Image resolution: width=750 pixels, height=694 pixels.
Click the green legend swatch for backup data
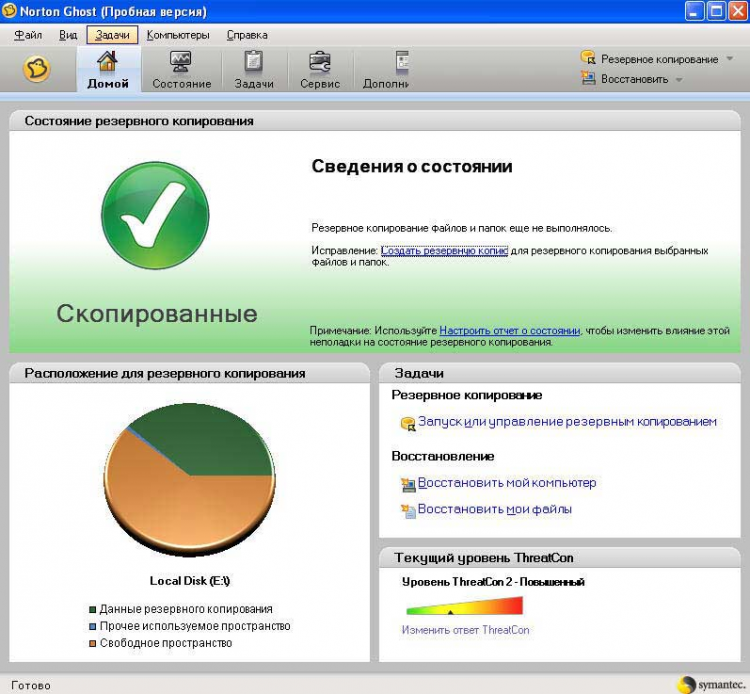(93, 609)
